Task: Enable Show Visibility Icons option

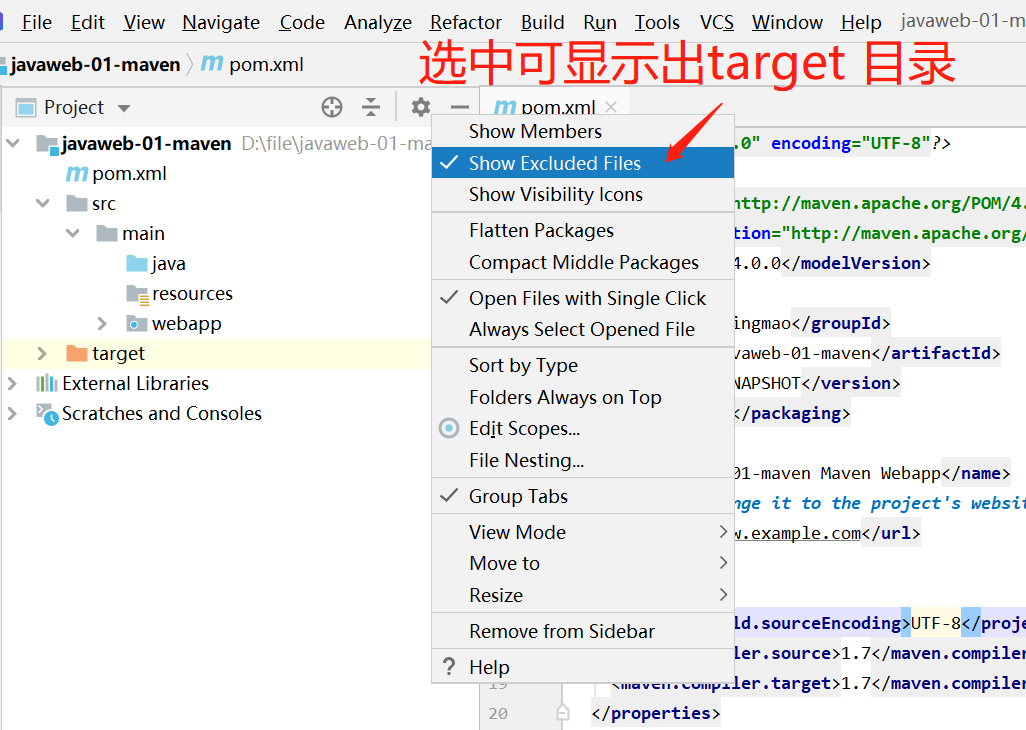Action: 582,194
